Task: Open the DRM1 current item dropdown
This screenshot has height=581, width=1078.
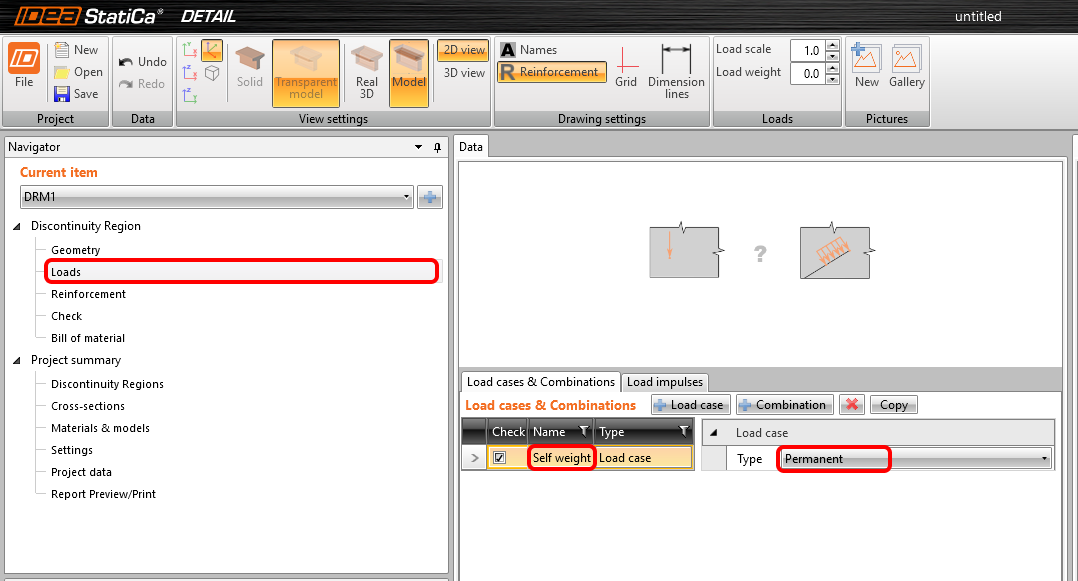Action: pos(217,197)
